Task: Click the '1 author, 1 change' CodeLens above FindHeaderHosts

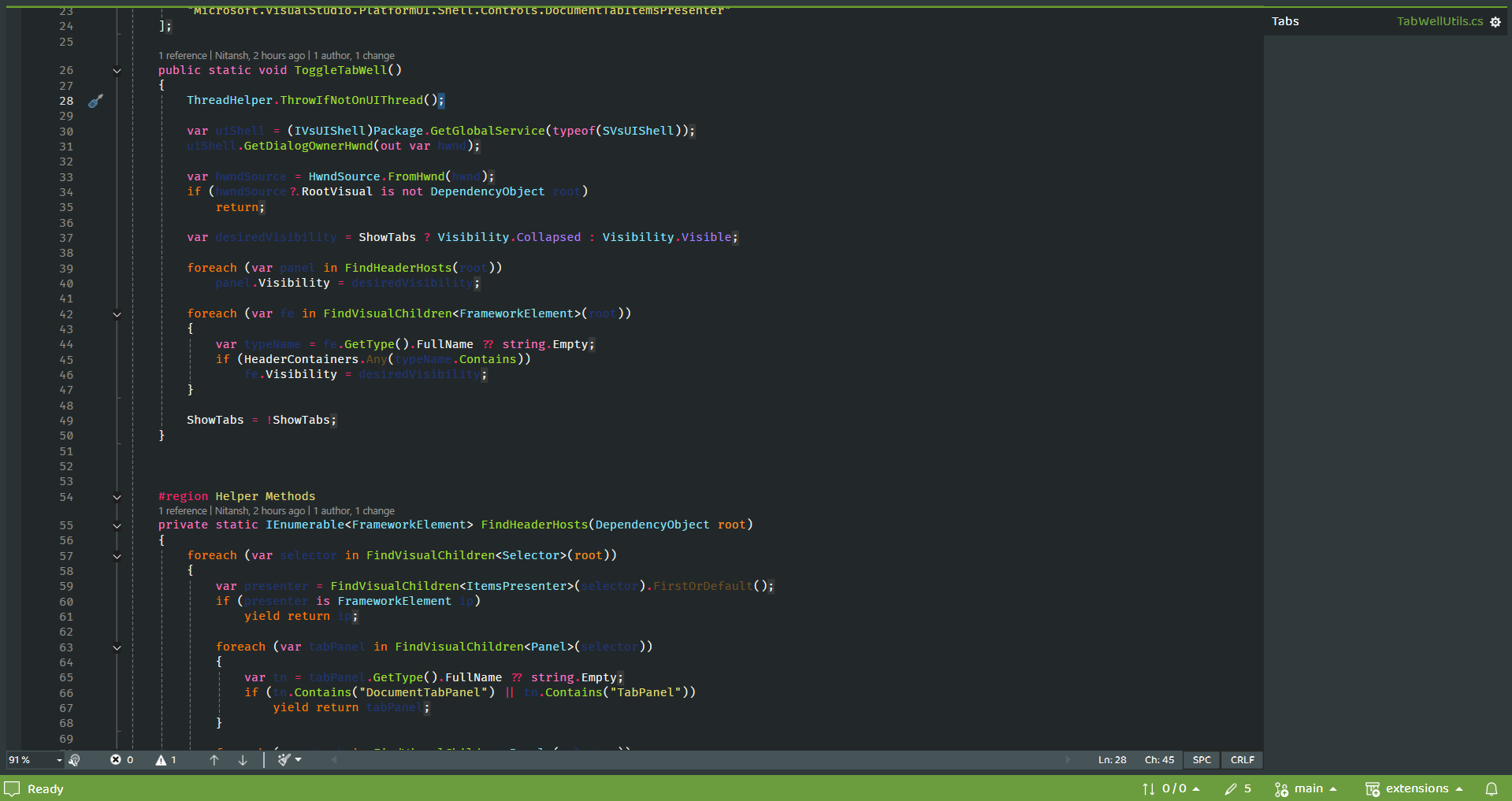Action: [x=354, y=511]
